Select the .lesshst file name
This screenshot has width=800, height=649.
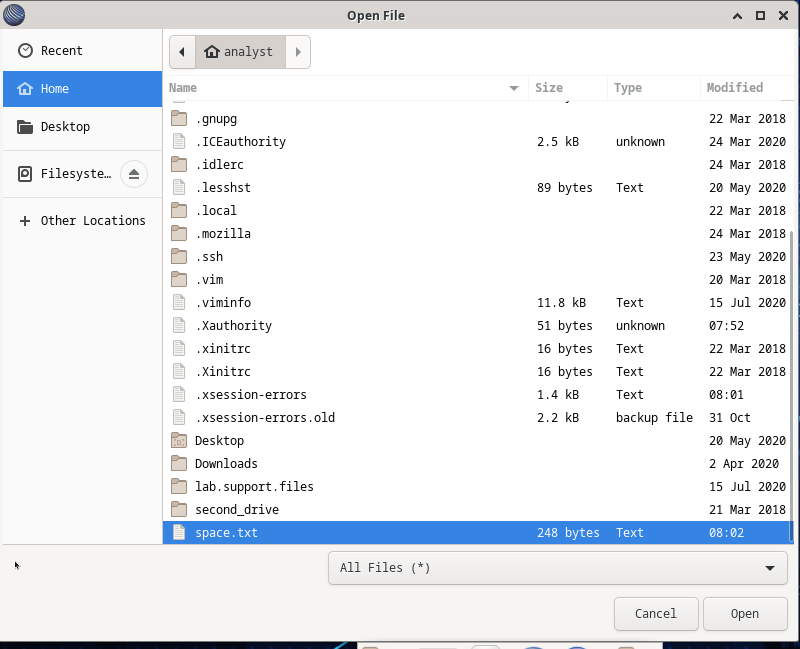223,187
